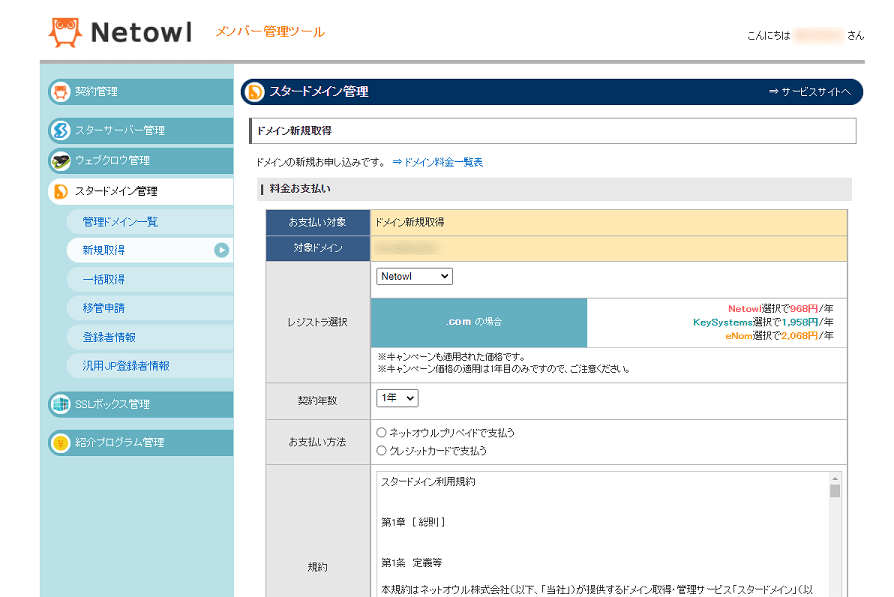Viewport: 894px width, 597px height.
Task: Open 汎用JP登録者情報 submenu
Action: click(149, 366)
